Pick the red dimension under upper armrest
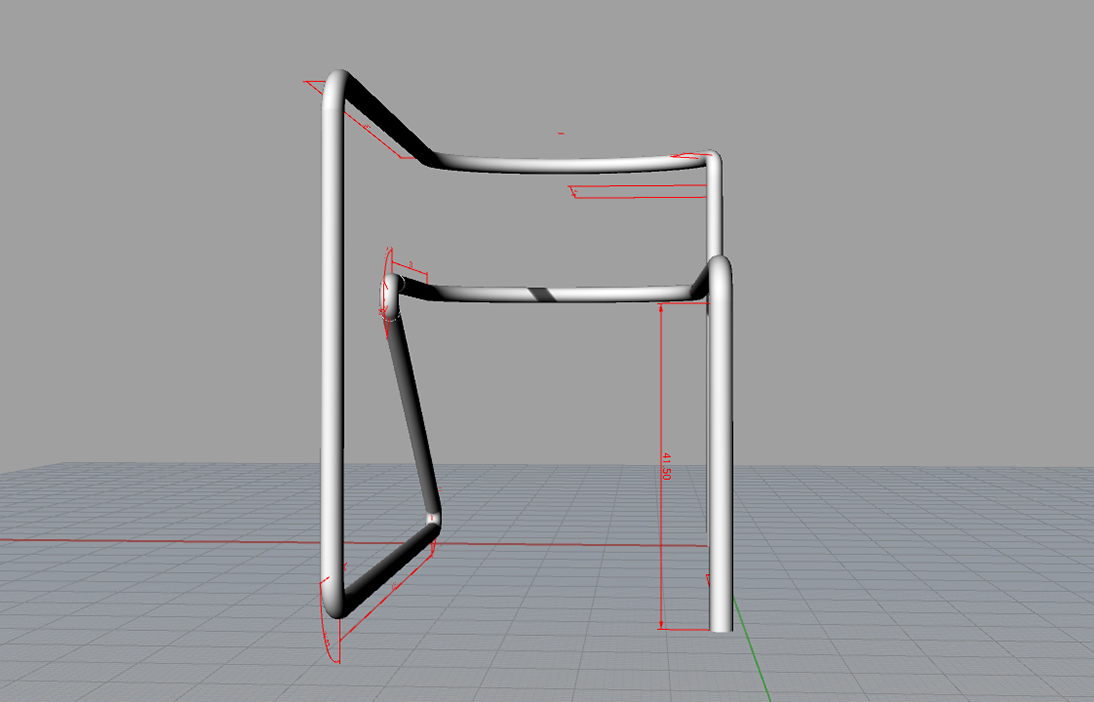This screenshot has width=1094, height=702. 638,192
